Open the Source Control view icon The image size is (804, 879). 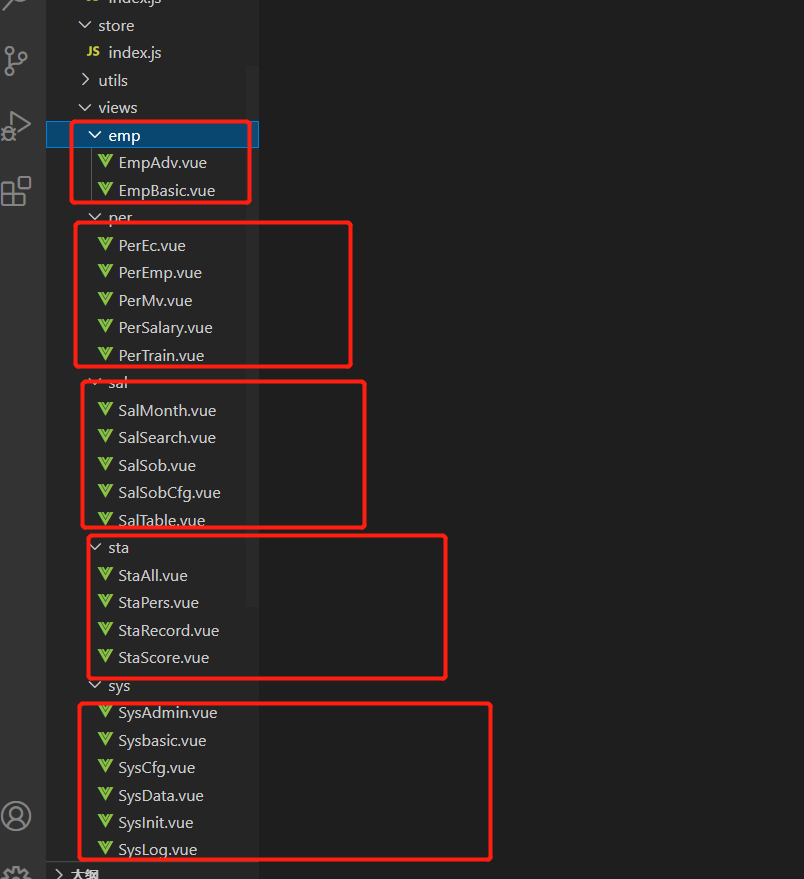16,61
